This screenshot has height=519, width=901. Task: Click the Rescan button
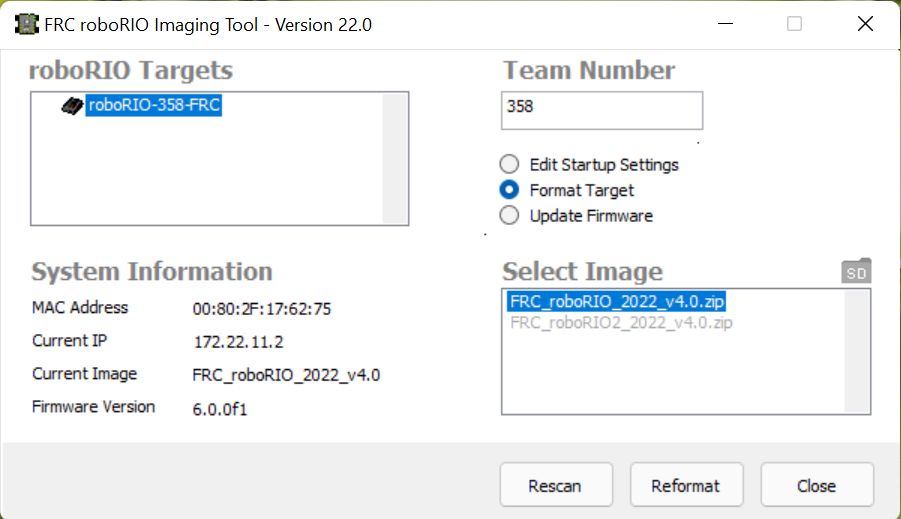(x=556, y=485)
